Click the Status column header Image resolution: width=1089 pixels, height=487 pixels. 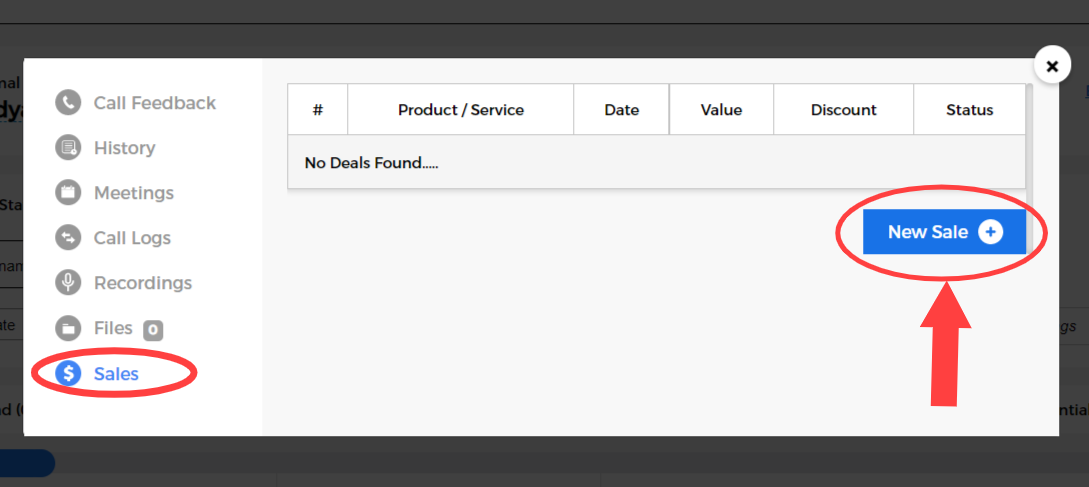(969, 110)
